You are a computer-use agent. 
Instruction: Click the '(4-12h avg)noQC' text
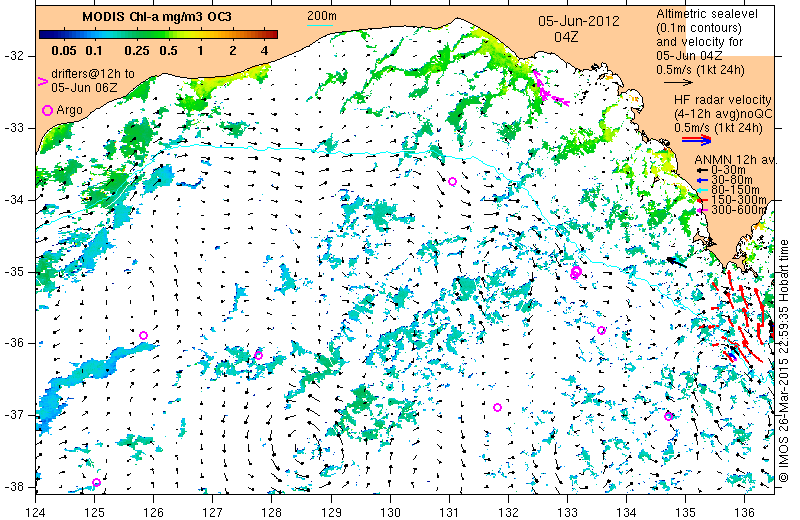click(x=723, y=114)
